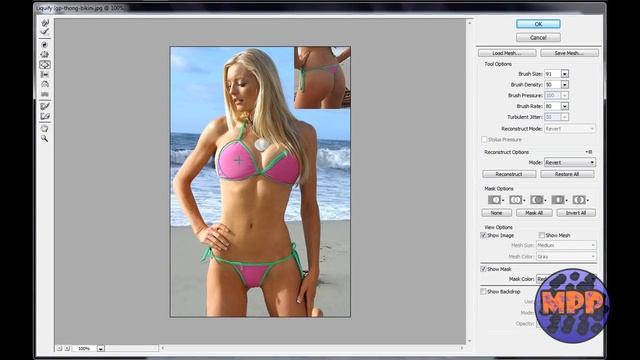The height and width of the screenshot is (360, 640).
Task: Click the zoom out minus button
Action: click(x=60, y=348)
